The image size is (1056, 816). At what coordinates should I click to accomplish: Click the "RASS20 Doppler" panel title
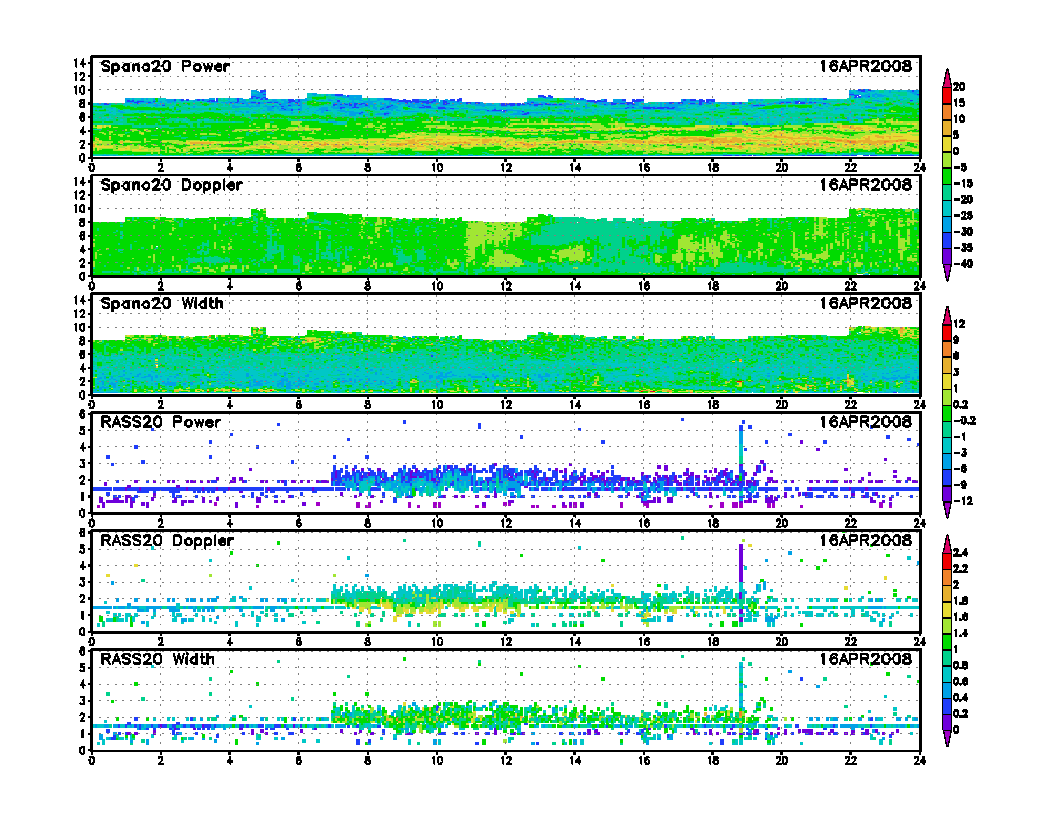tap(166, 541)
